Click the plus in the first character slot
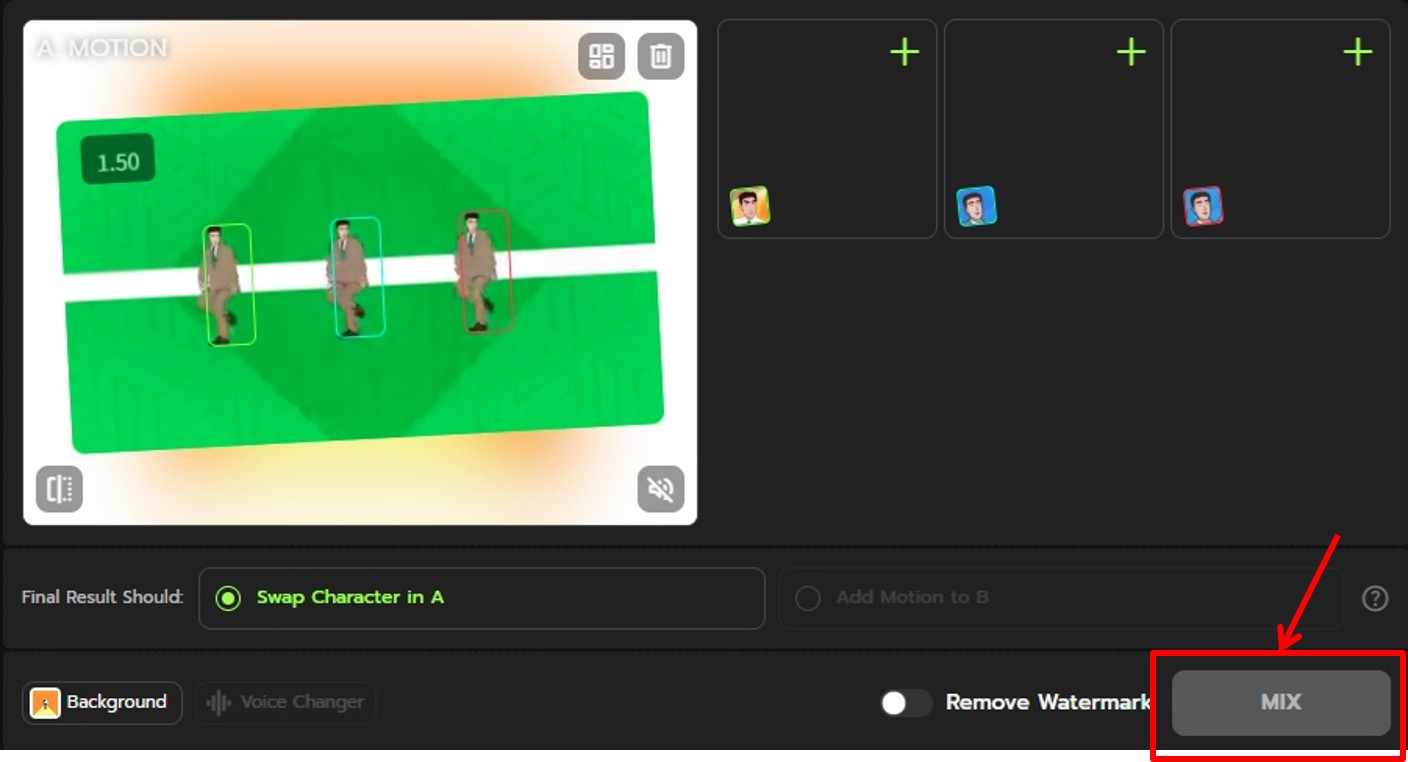The image size is (1408, 762). pos(904,52)
